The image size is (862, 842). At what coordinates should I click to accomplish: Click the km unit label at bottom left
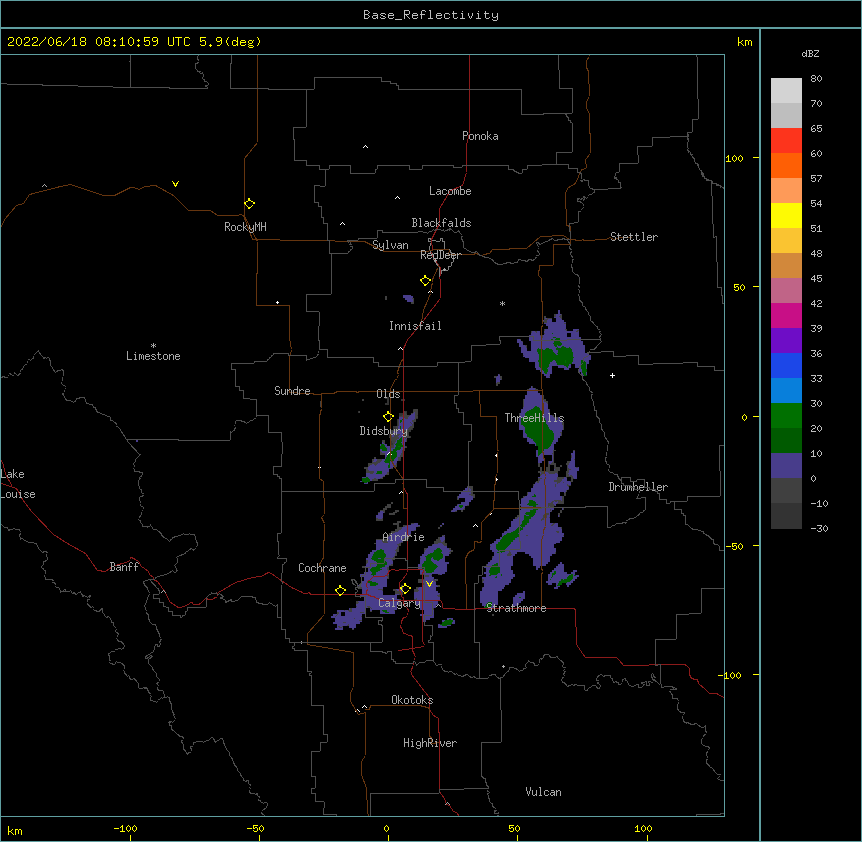15,830
